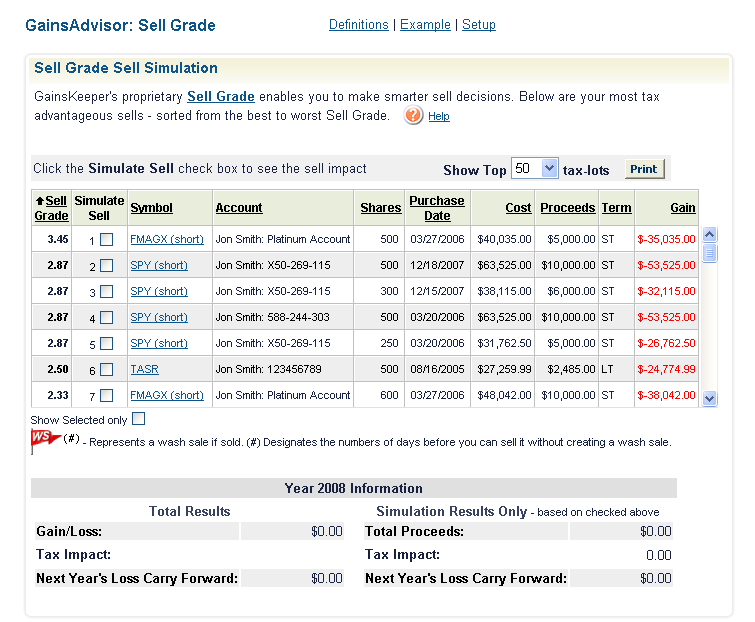755x622 pixels.
Task: Click purchase date 12/15/2007
Action: (x=437, y=291)
